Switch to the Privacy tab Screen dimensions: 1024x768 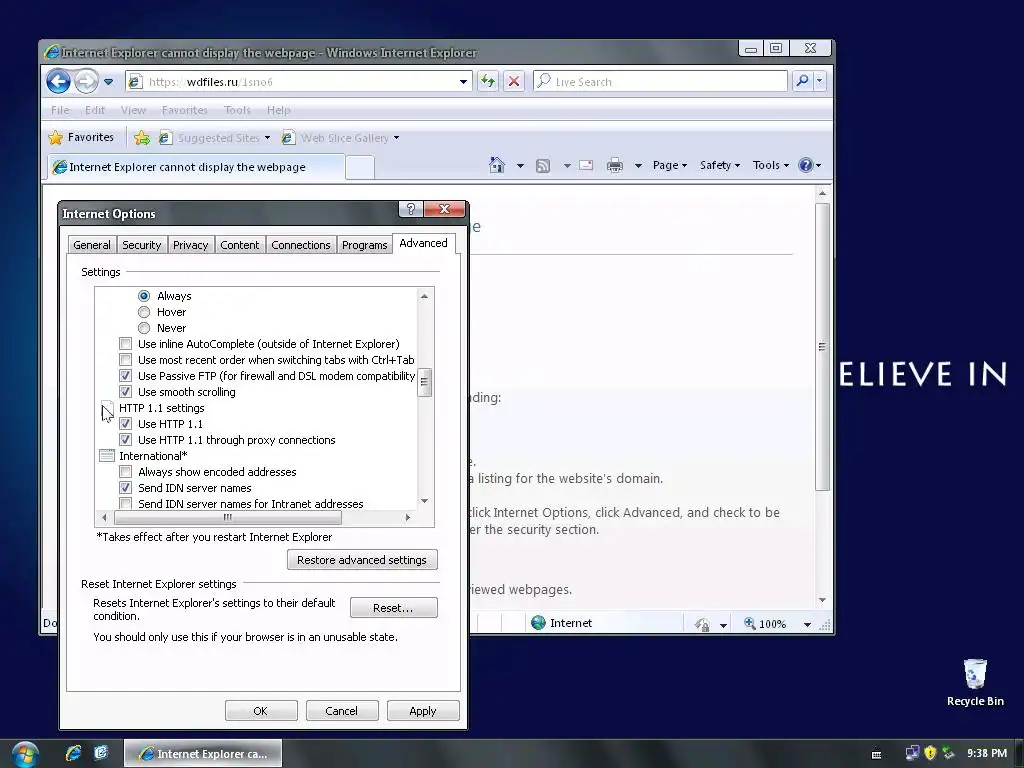(191, 245)
